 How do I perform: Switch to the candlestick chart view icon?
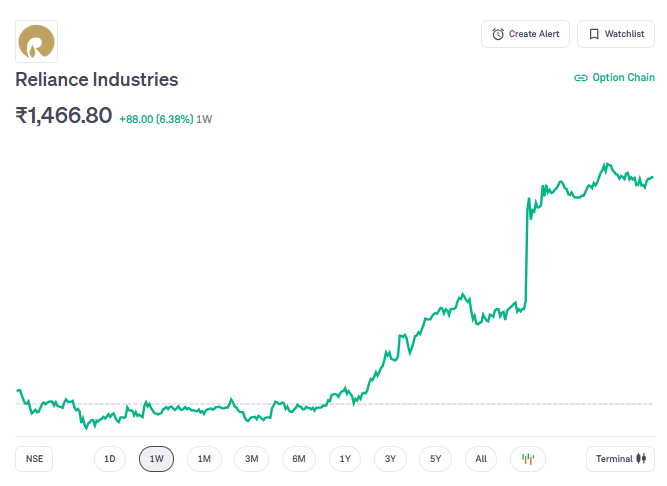(x=528, y=459)
